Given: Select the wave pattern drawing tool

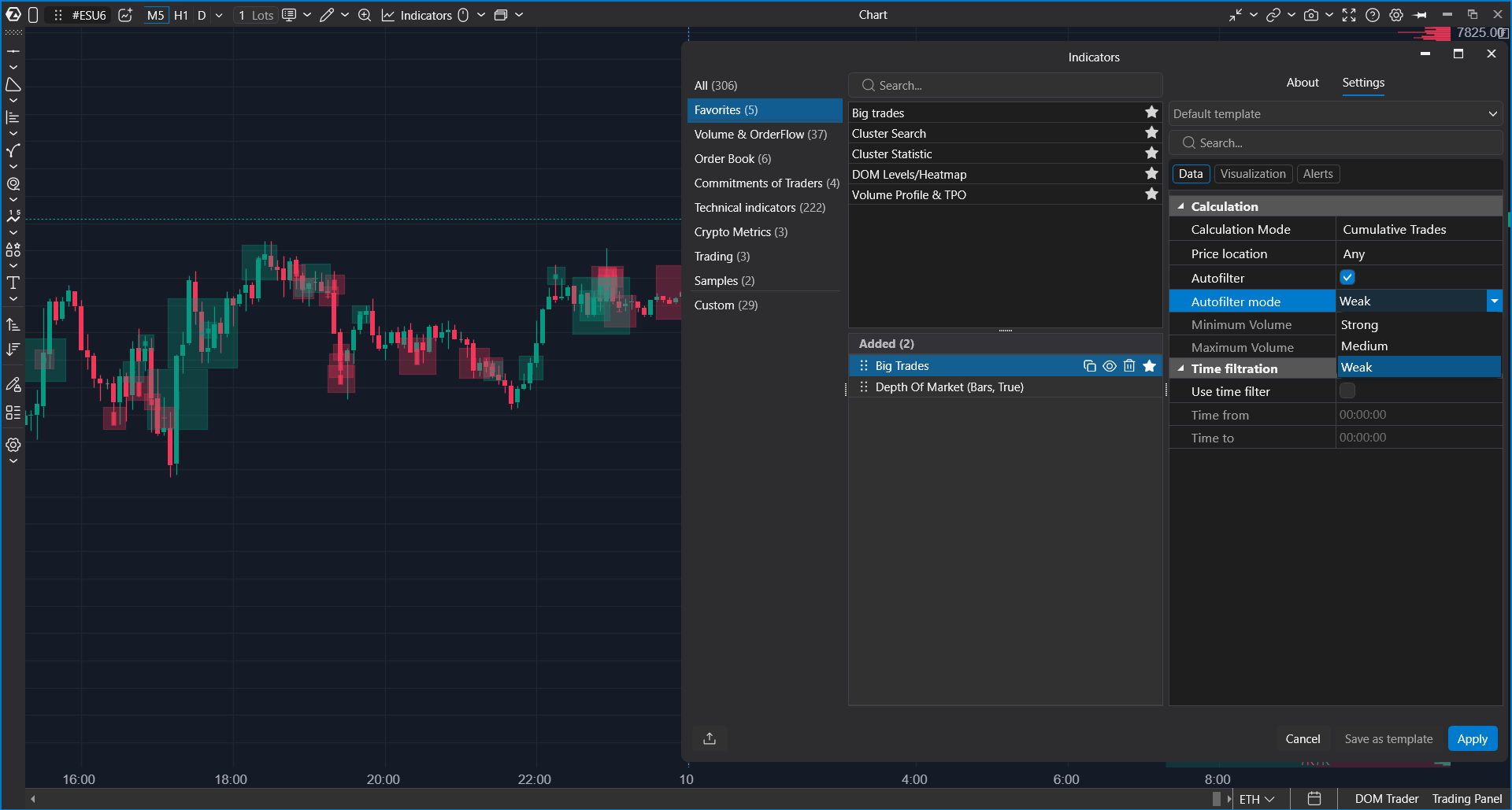Looking at the screenshot, I should [13, 216].
